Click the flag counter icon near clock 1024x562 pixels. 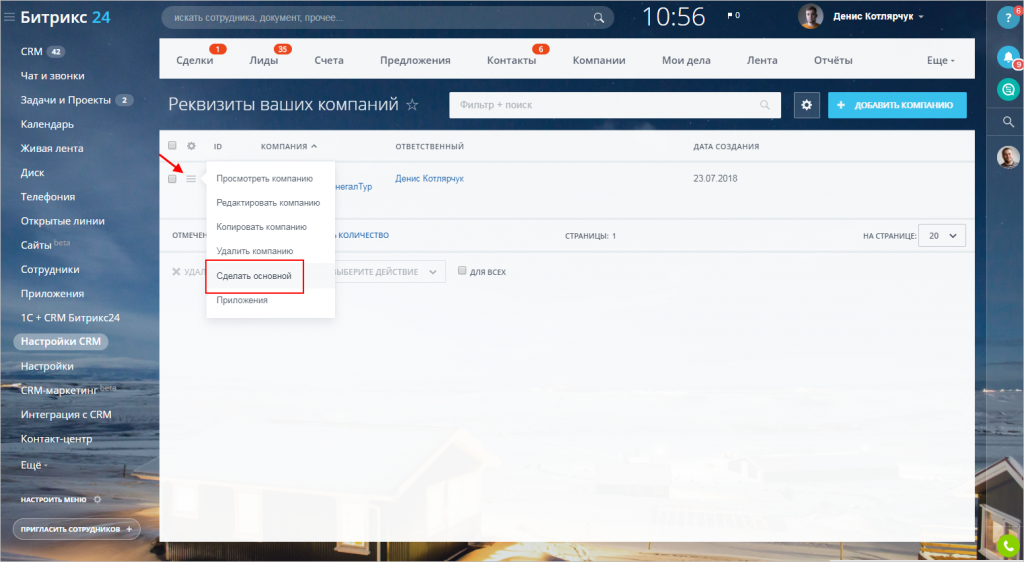click(733, 15)
